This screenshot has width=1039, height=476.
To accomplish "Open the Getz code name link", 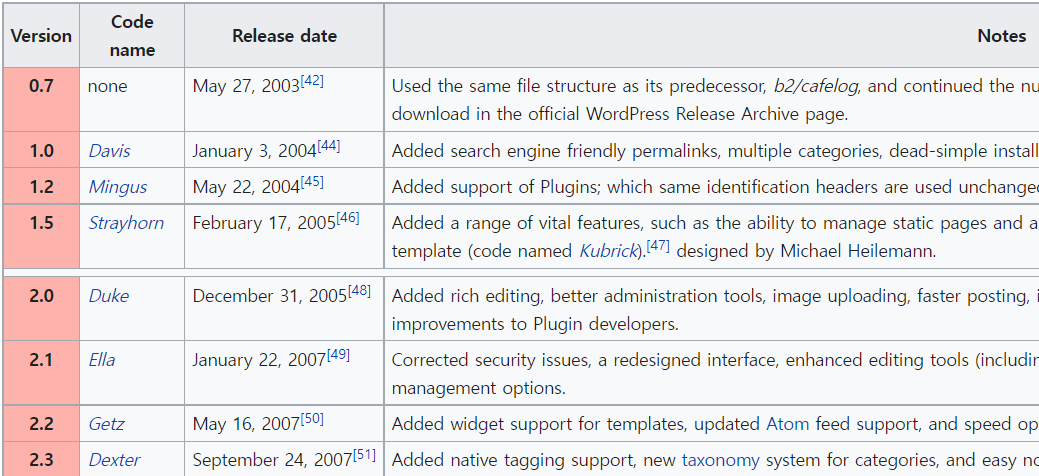I will tap(106, 424).
